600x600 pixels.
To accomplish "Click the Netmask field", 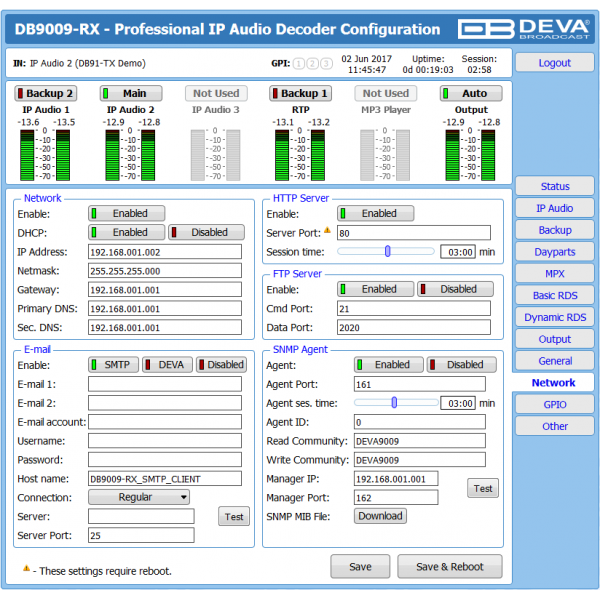I will (x=165, y=271).
